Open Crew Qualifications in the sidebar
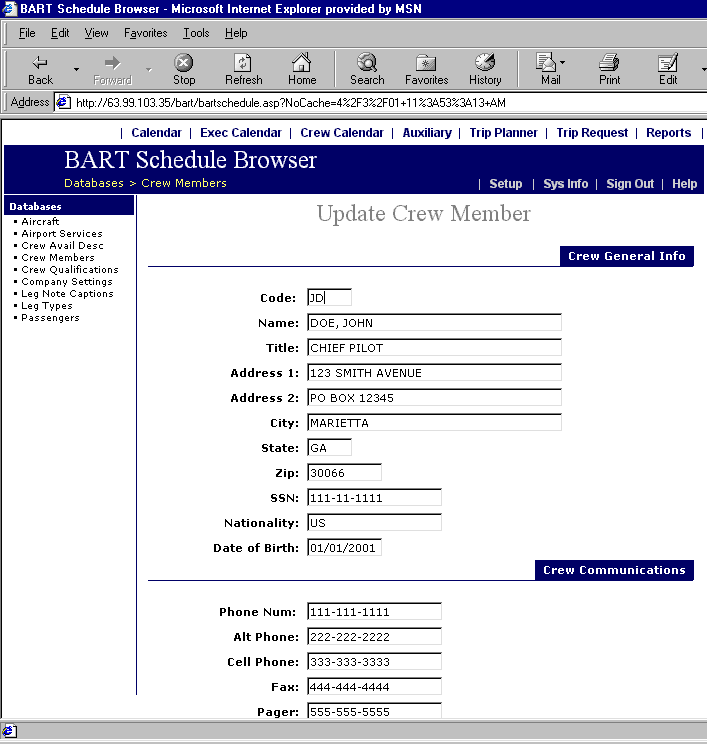Screen dimensions: 707x744 click(x=70, y=270)
